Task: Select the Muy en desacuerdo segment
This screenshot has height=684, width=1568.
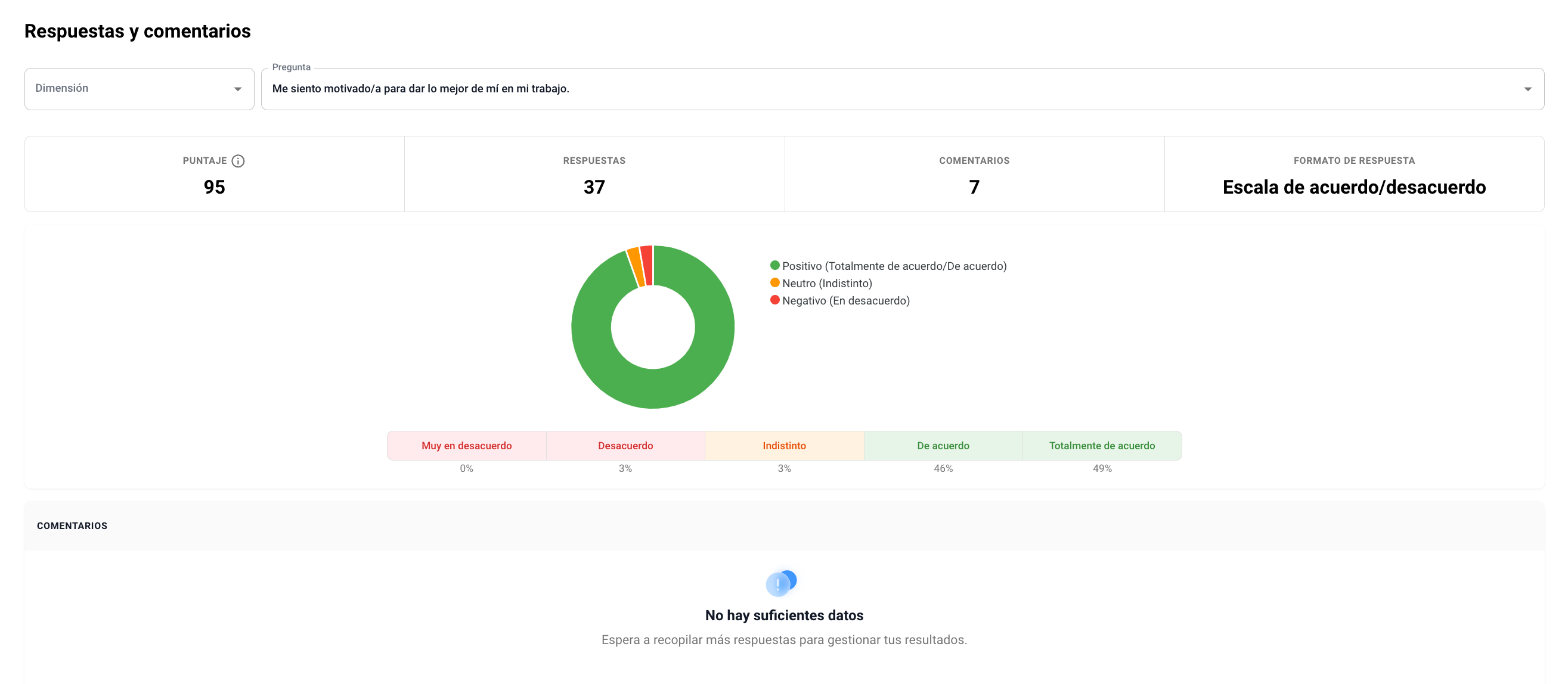Action: pyautogui.click(x=466, y=446)
